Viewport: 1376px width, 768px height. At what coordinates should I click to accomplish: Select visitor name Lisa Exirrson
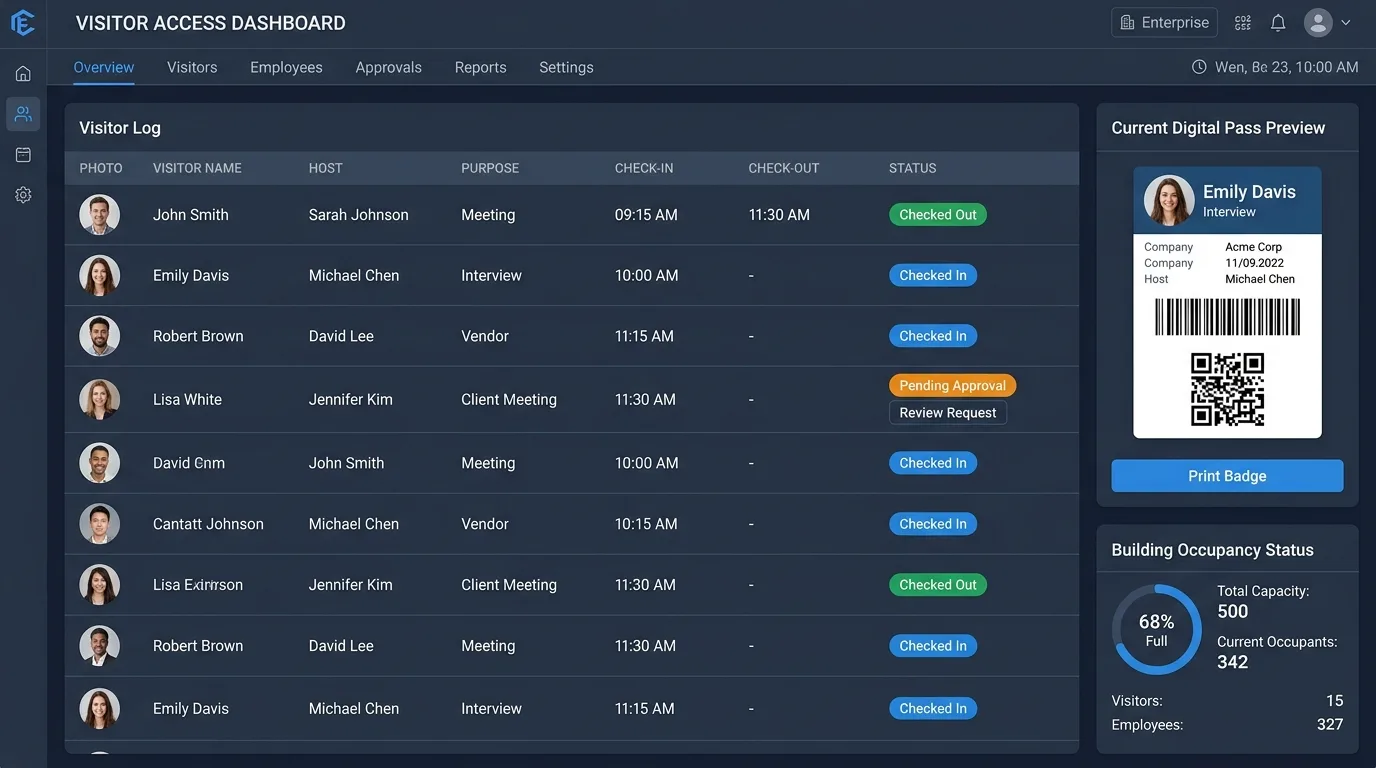pyautogui.click(x=198, y=585)
